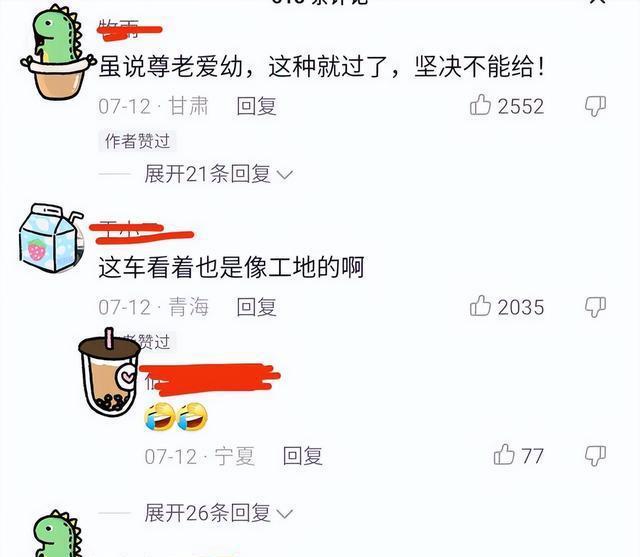
Task: Click the 作者赞过 tag under first comment
Action: tap(137, 141)
